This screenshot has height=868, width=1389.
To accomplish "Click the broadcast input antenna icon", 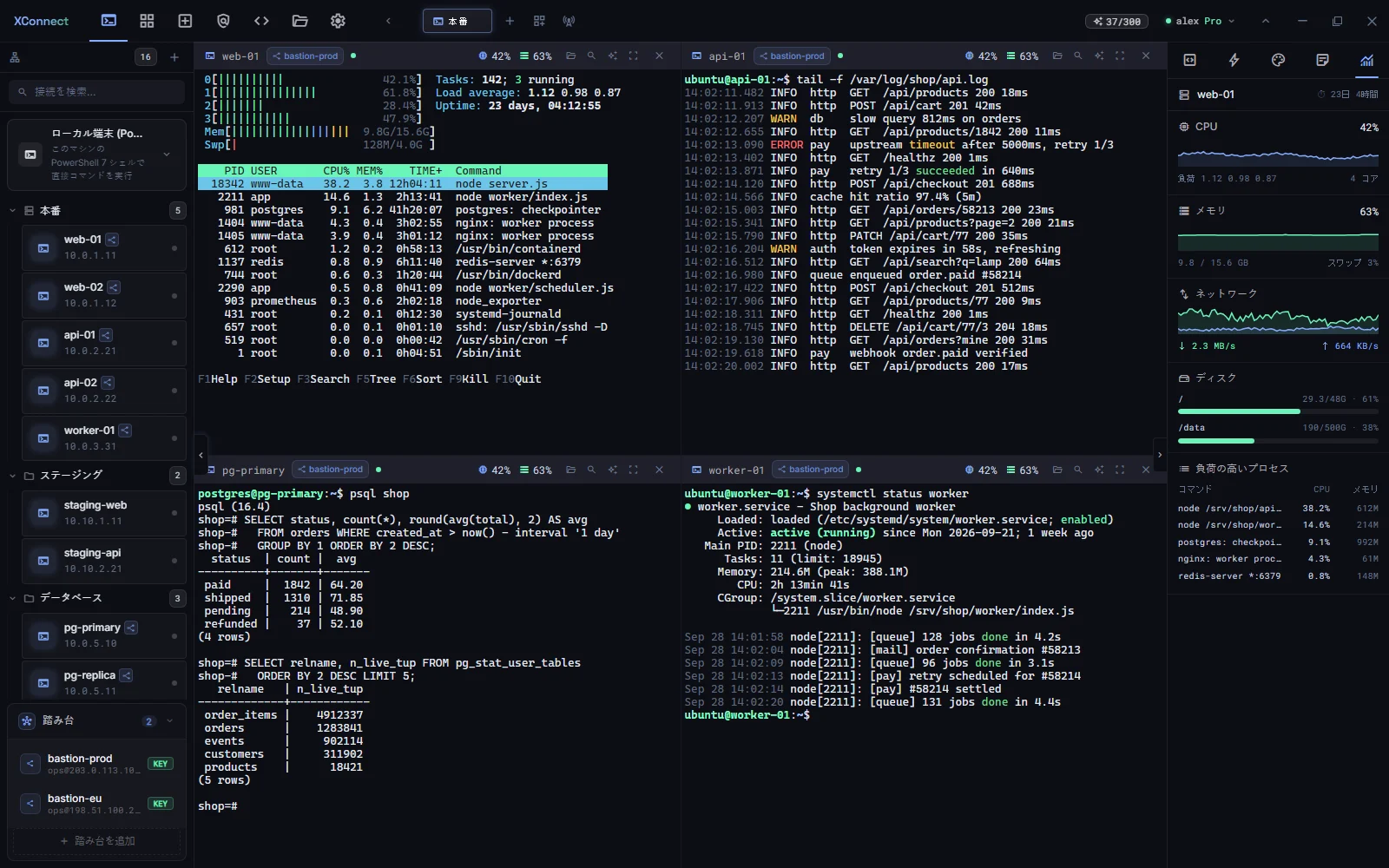I will [569, 21].
